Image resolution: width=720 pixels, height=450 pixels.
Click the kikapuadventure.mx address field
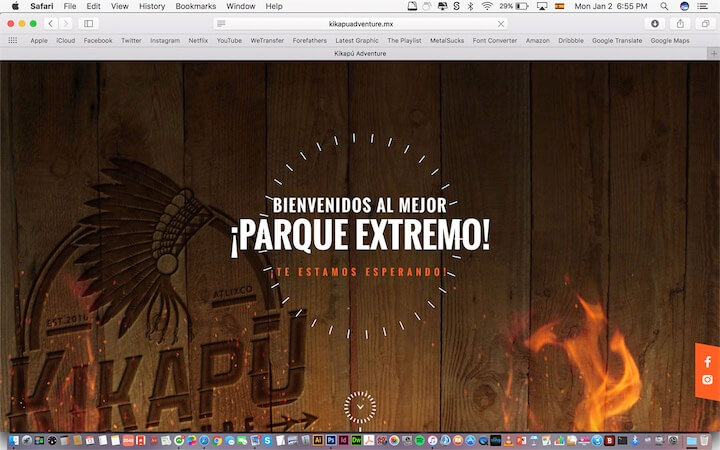[360, 23]
